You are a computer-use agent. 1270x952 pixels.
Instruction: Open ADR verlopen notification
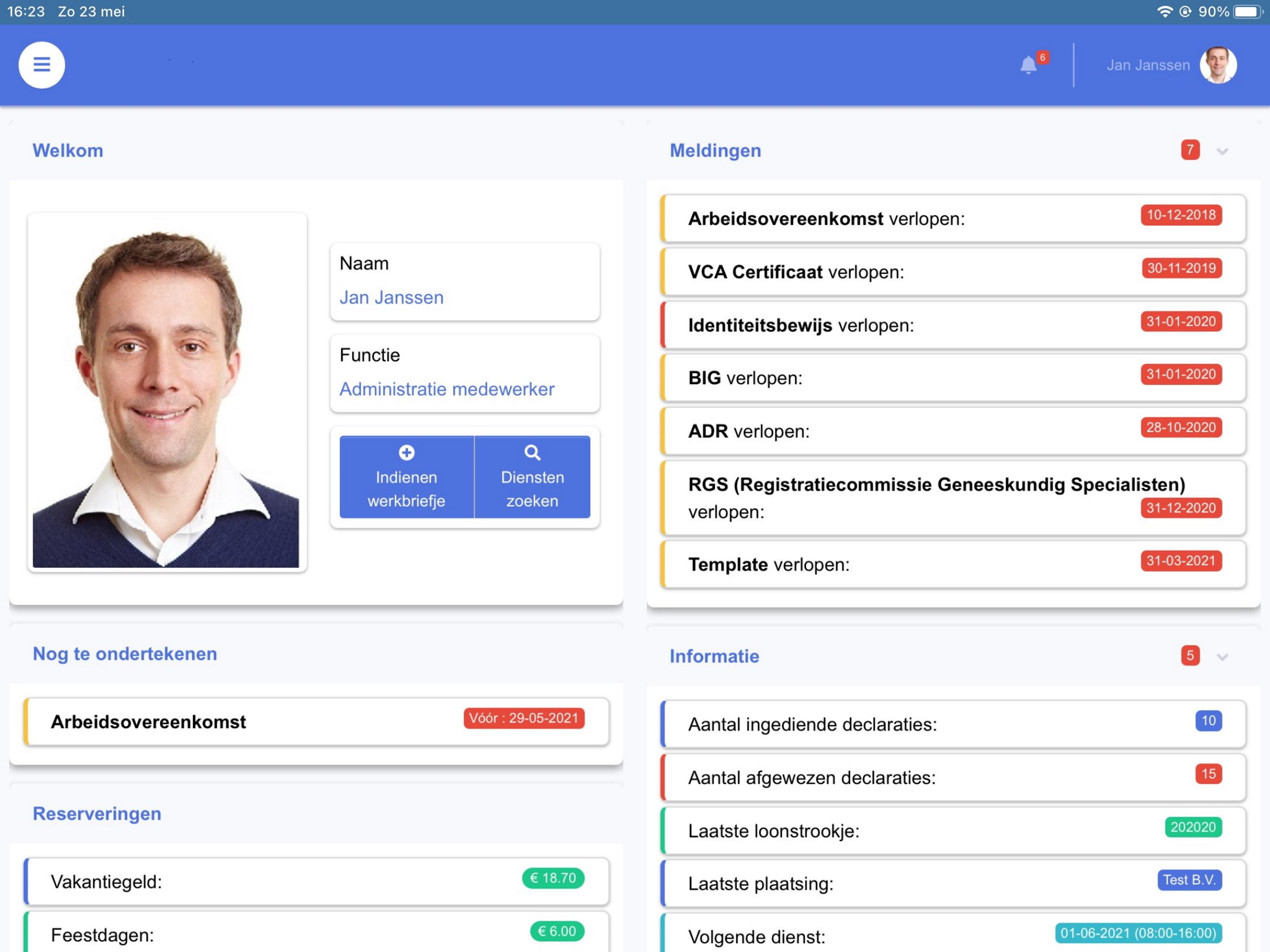[953, 430]
